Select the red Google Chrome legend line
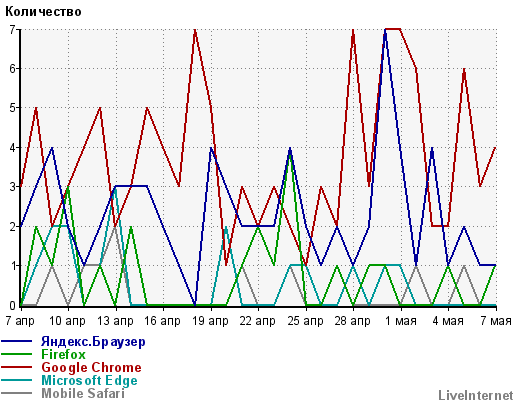 17,367
